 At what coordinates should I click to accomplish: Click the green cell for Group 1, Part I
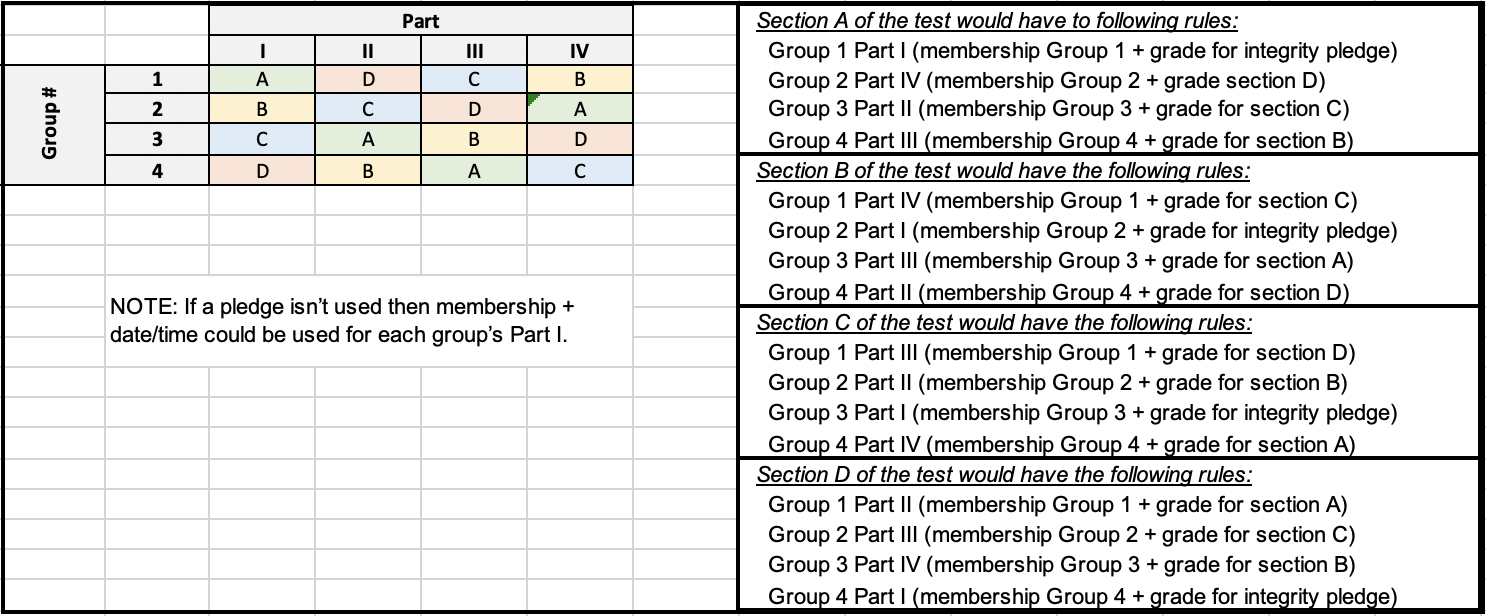pyautogui.click(x=262, y=79)
